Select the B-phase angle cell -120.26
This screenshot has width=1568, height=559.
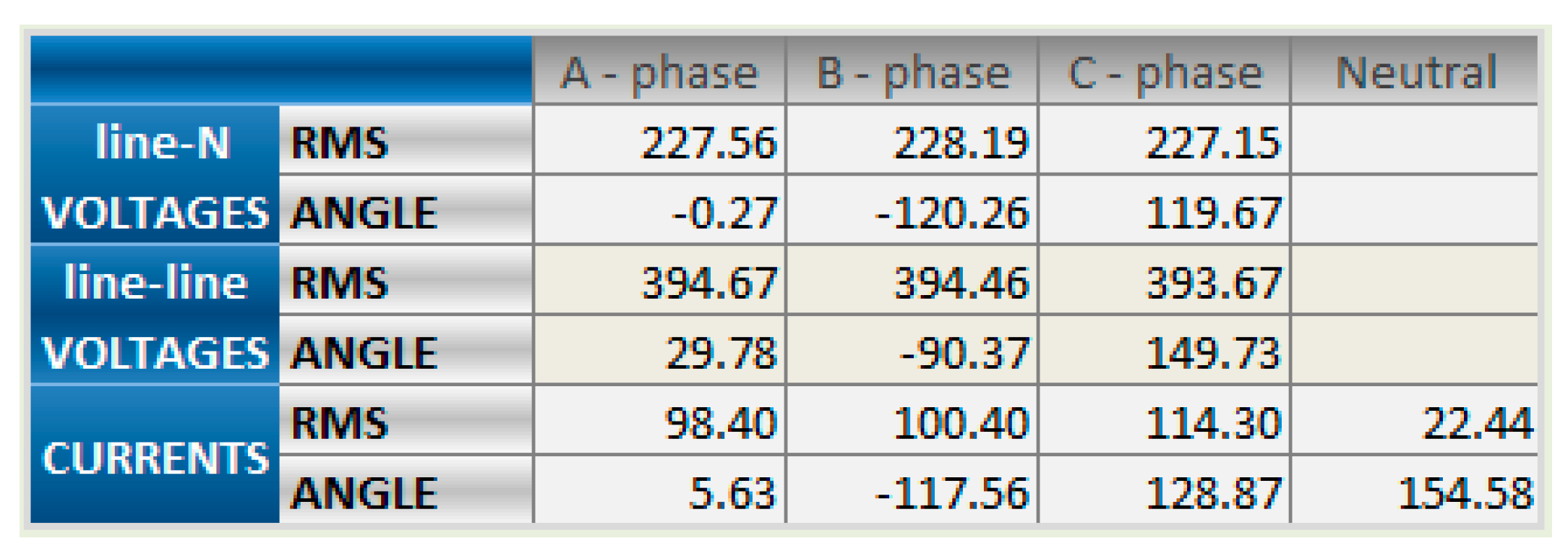click(x=951, y=213)
